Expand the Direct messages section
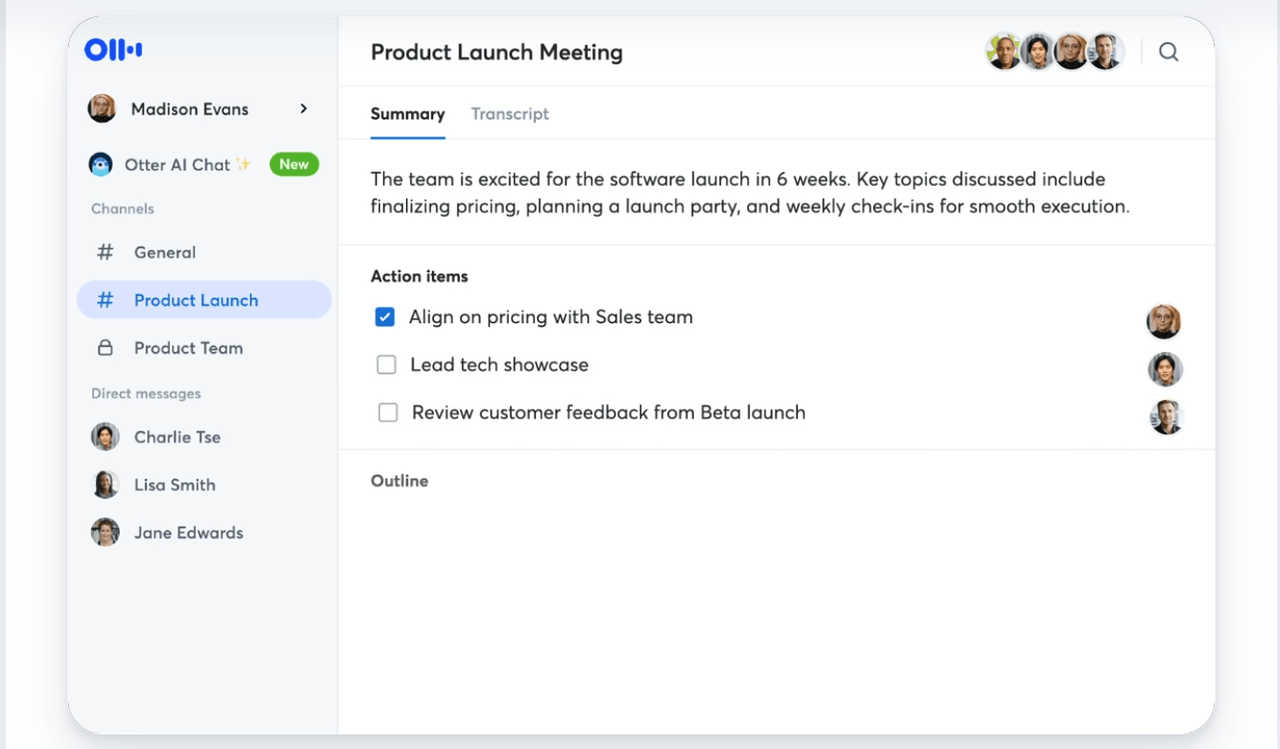 [x=145, y=393]
